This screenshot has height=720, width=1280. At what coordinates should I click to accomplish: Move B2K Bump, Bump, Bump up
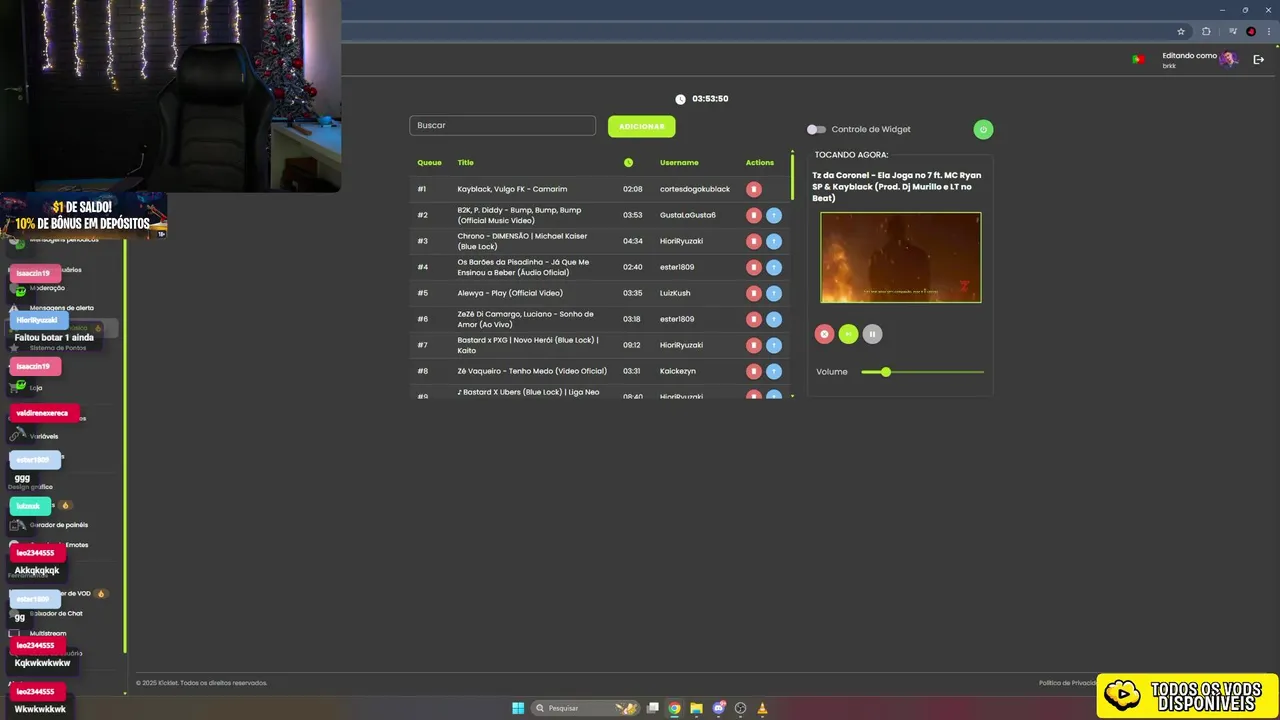(x=774, y=215)
